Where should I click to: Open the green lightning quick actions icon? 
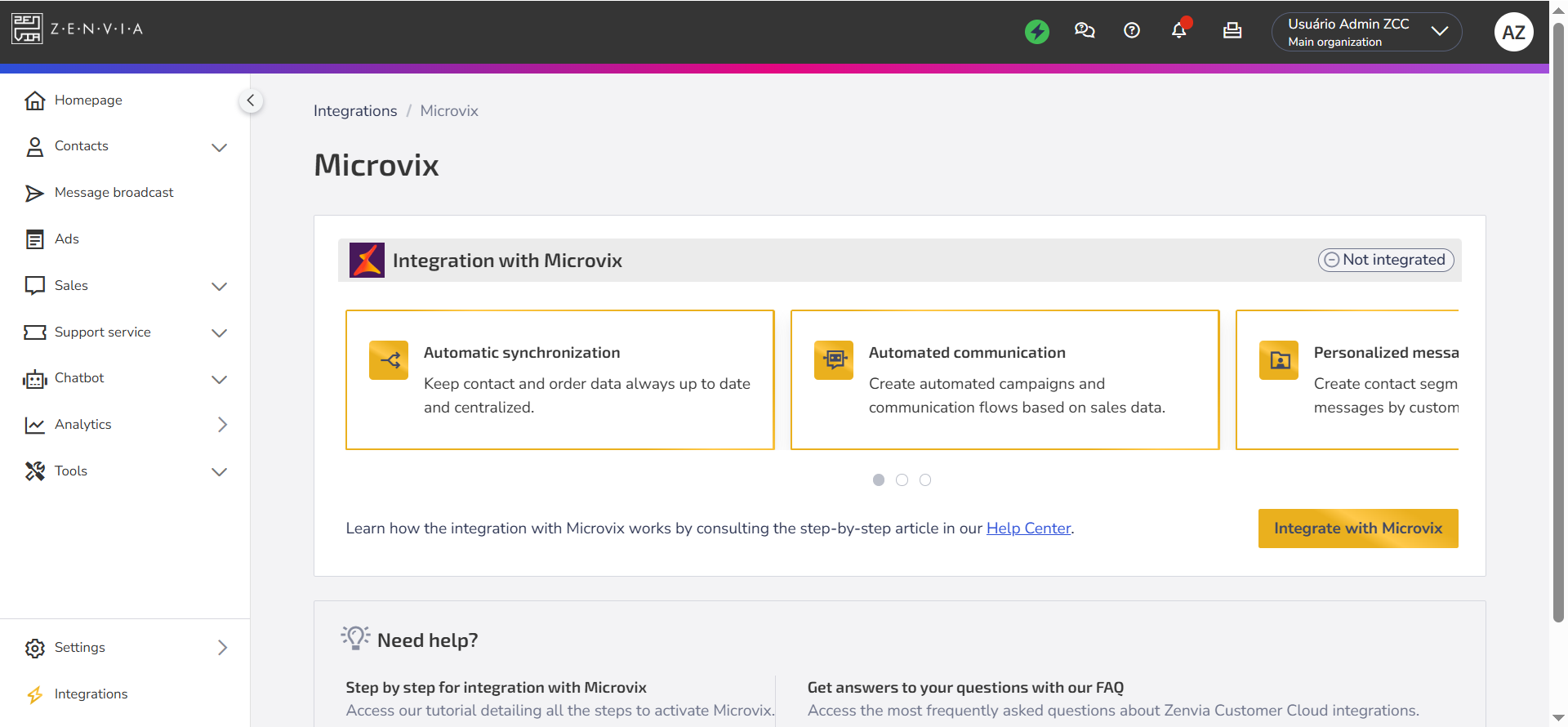click(1037, 31)
